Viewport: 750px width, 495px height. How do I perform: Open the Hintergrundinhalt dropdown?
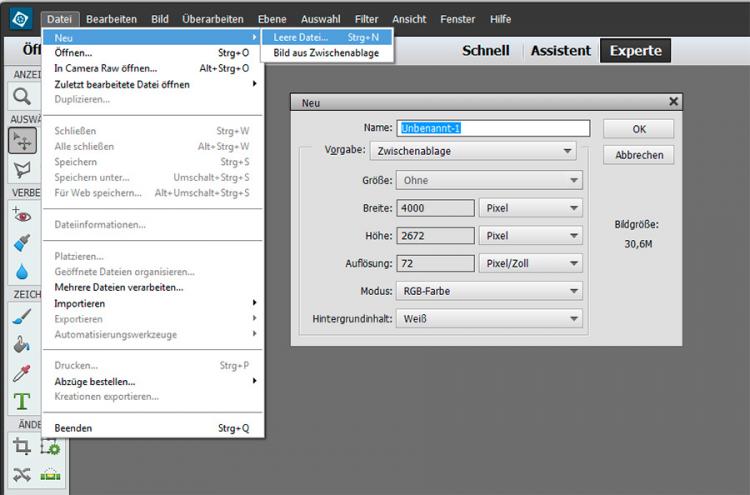(x=488, y=319)
